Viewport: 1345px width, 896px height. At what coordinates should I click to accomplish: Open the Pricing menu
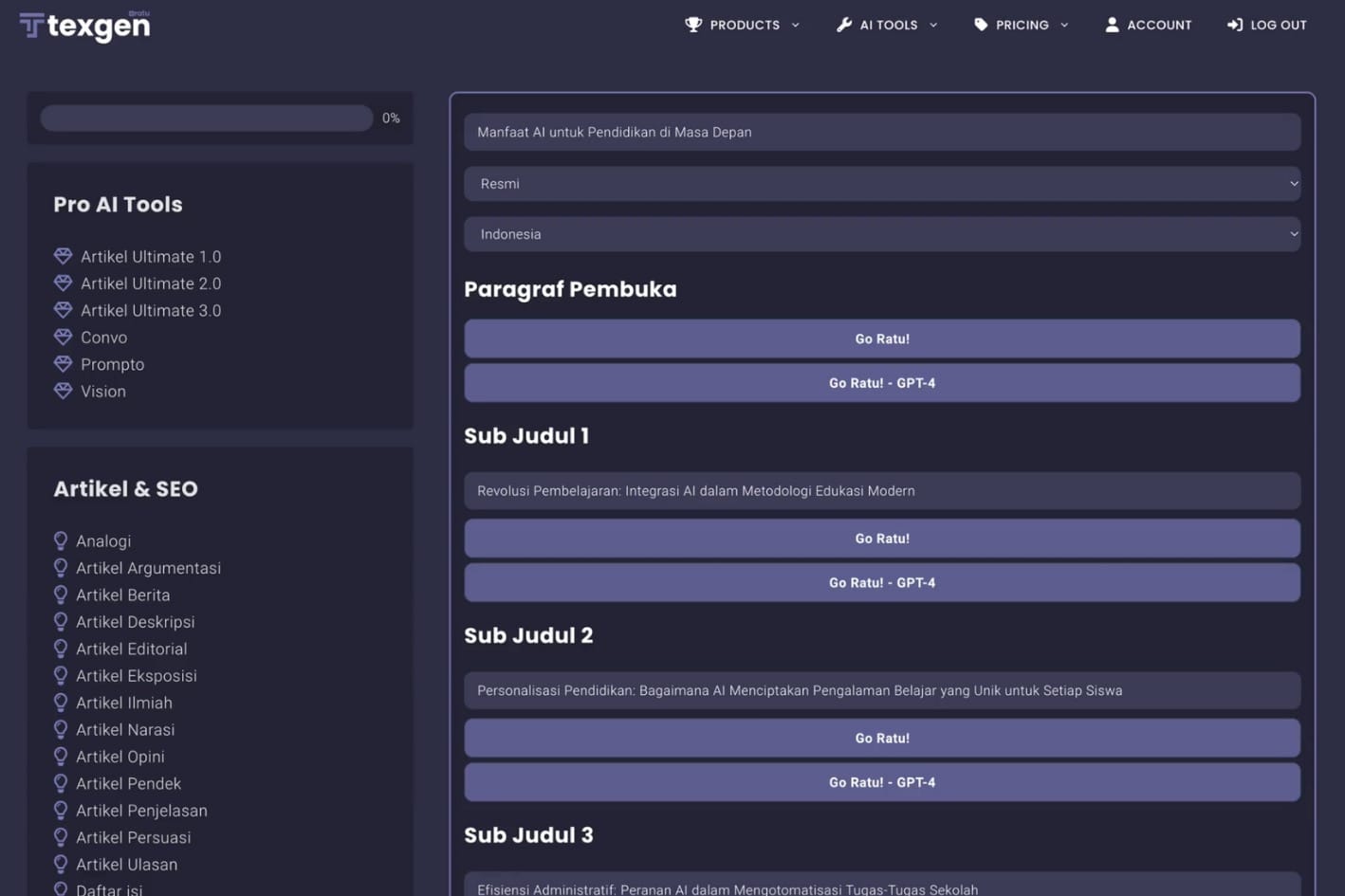click(x=1022, y=26)
